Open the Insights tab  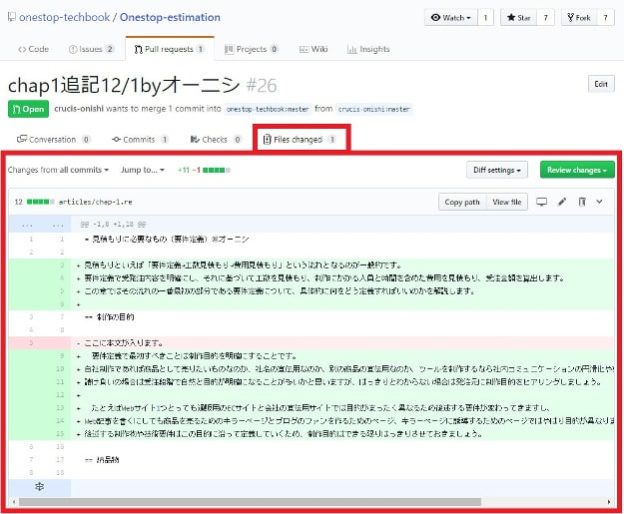[369, 49]
